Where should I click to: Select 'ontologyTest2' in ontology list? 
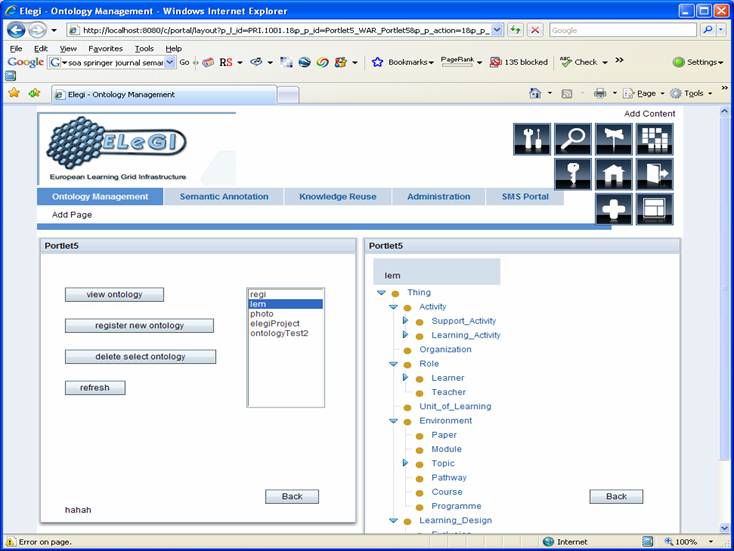point(286,333)
